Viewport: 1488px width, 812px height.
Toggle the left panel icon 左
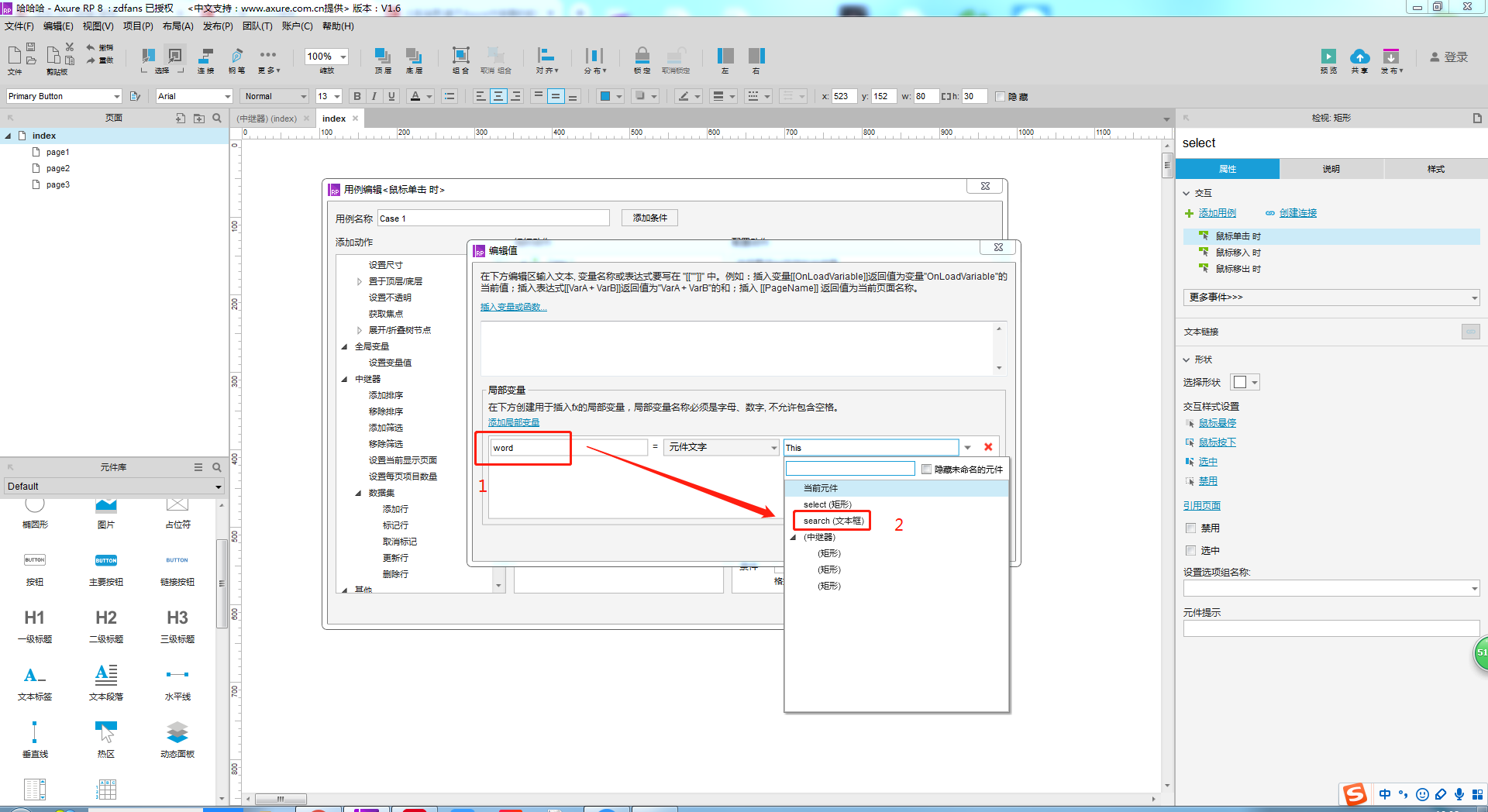(725, 56)
